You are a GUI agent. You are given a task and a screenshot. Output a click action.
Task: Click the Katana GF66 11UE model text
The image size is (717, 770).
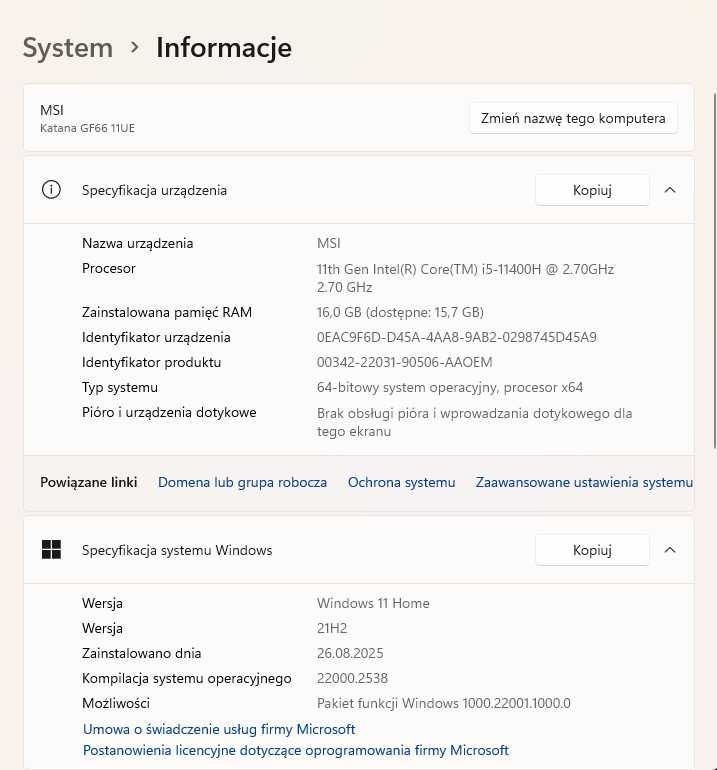tap(87, 128)
